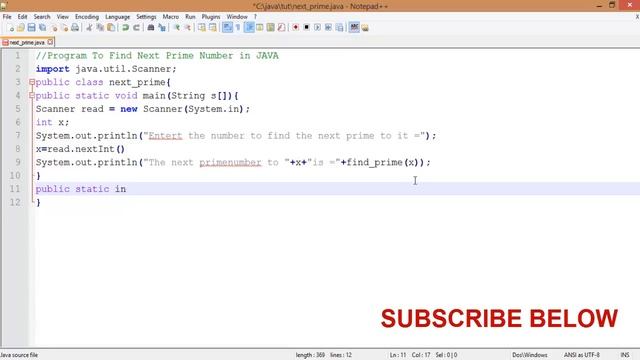640x360 pixels.
Task: Open the Search menu
Action: 42,17
